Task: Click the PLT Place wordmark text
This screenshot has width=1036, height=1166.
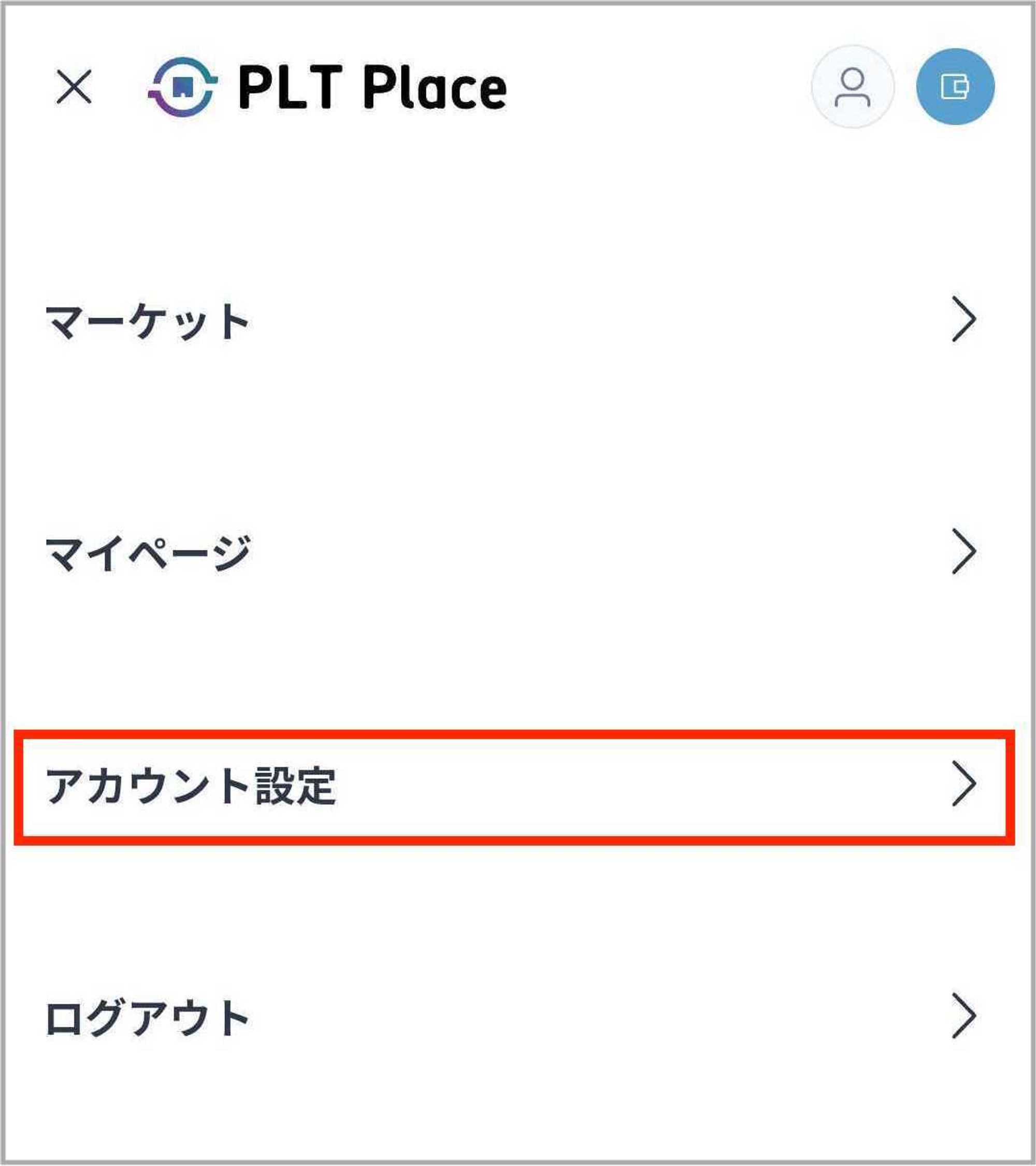Action: pyautogui.click(x=372, y=87)
